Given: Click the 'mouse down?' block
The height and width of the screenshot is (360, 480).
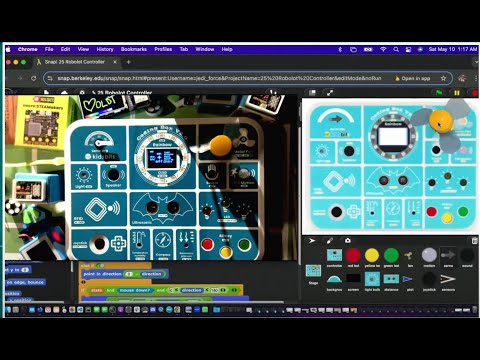Looking at the screenshot, I should tap(135, 290).
